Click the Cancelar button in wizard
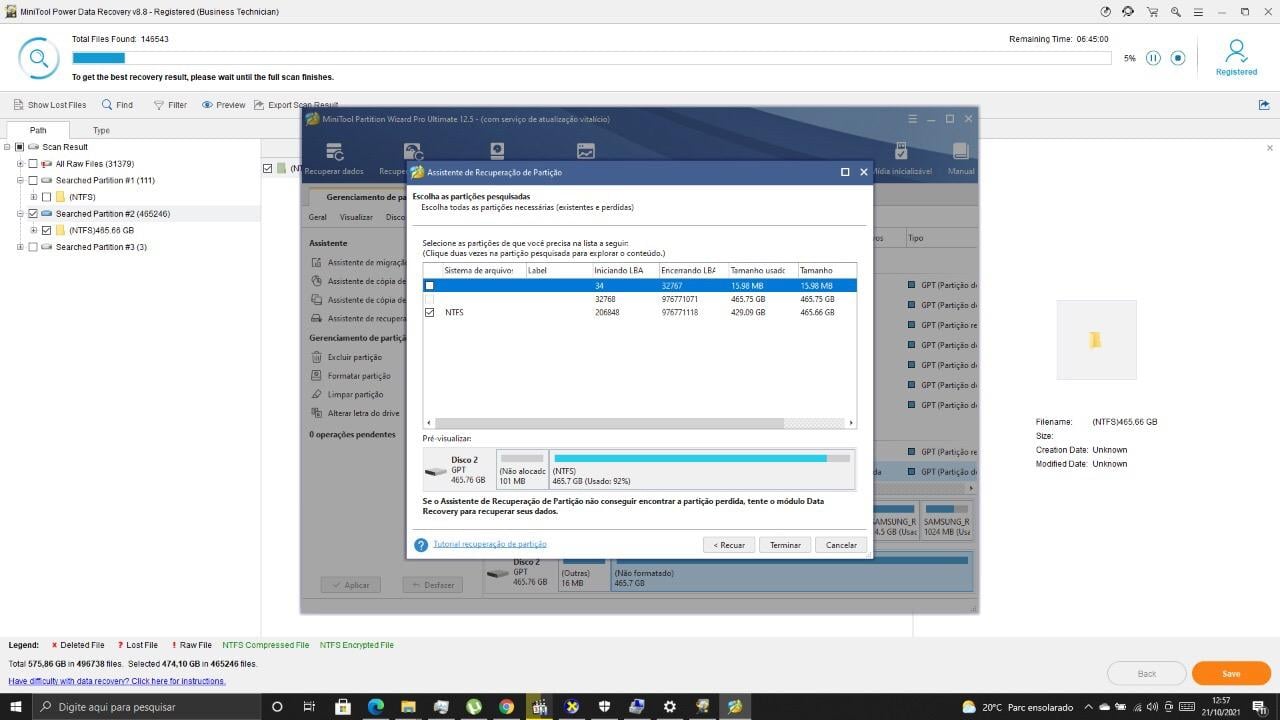This screenshot has height=720, width=1280. 841,545
